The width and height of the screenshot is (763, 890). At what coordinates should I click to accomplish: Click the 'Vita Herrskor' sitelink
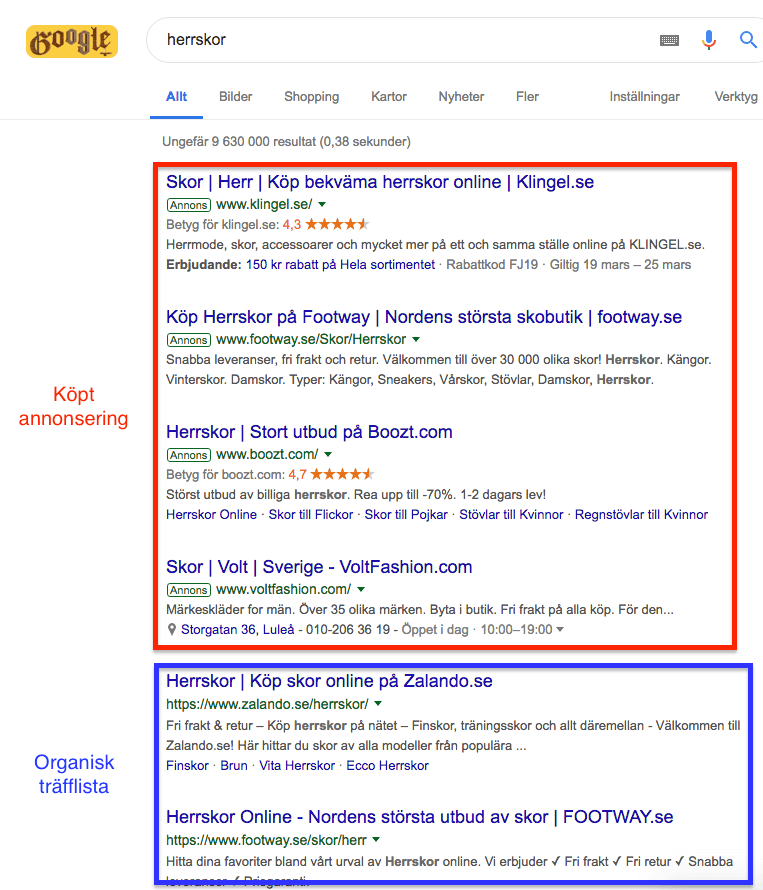(297, 766)
